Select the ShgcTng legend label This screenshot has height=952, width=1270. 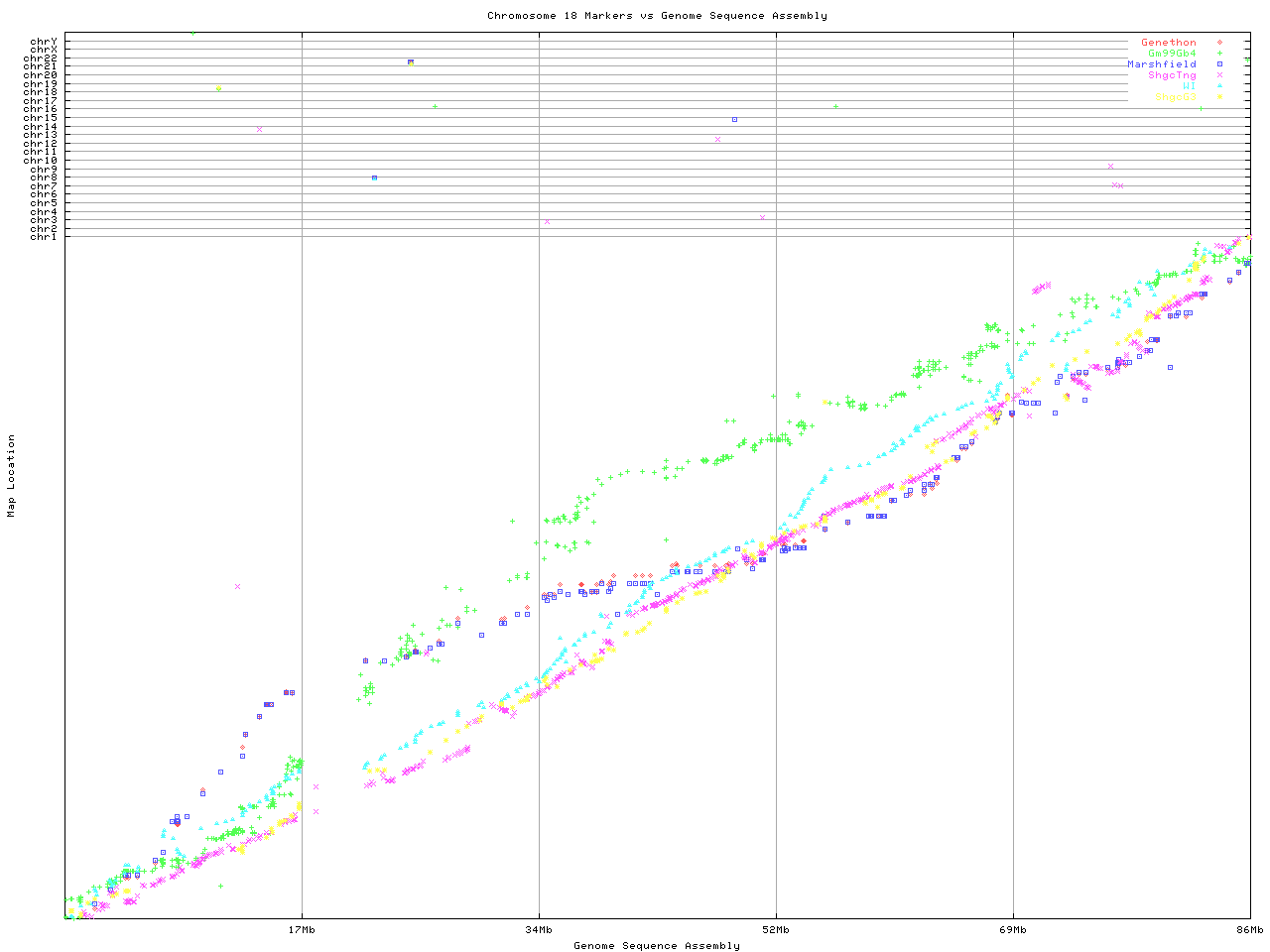tap(1172, 75)
